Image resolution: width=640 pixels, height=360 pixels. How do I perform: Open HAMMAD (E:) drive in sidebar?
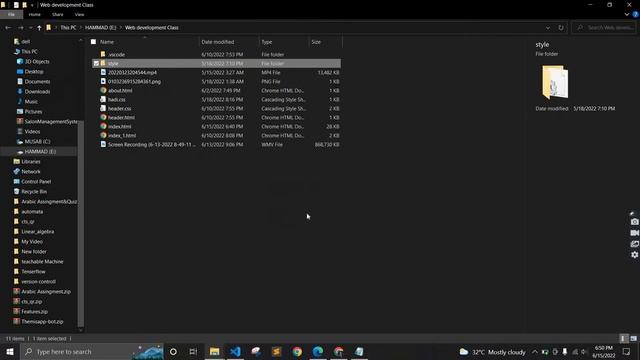click(x=40, y=151)
